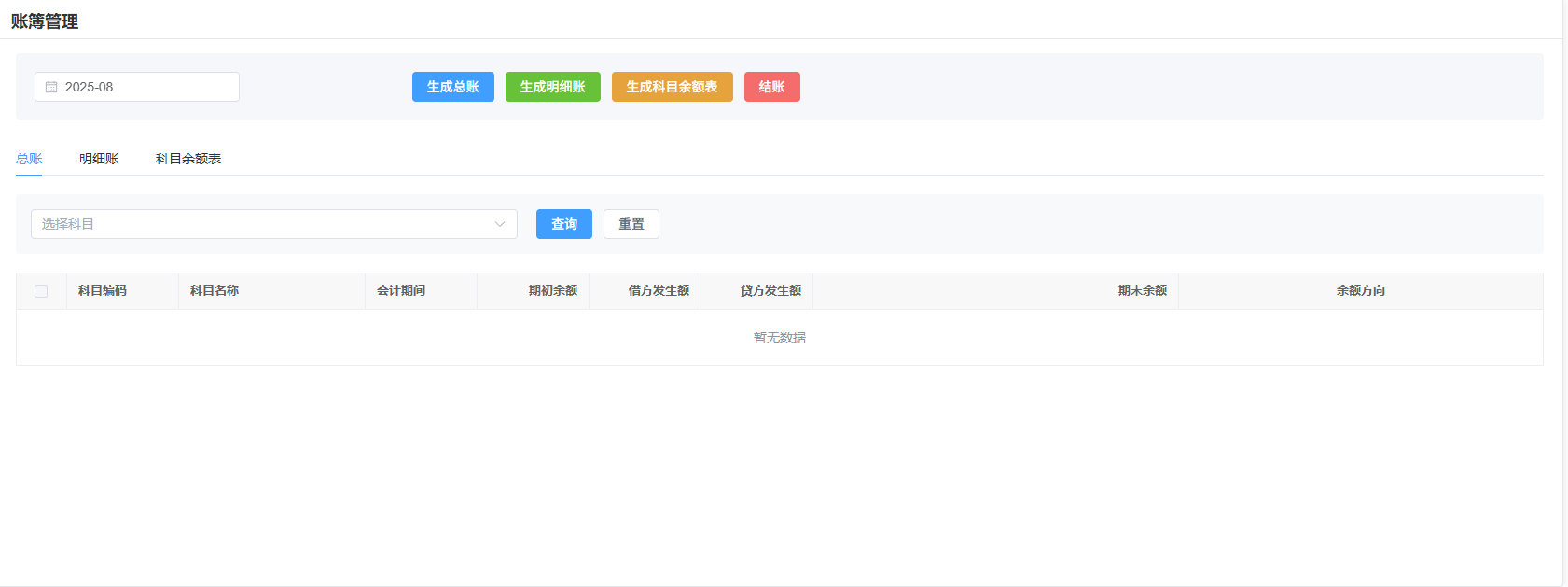Reset filters with the 重置 button
The image size is (1568, 587).
click(x=631, y=224)
